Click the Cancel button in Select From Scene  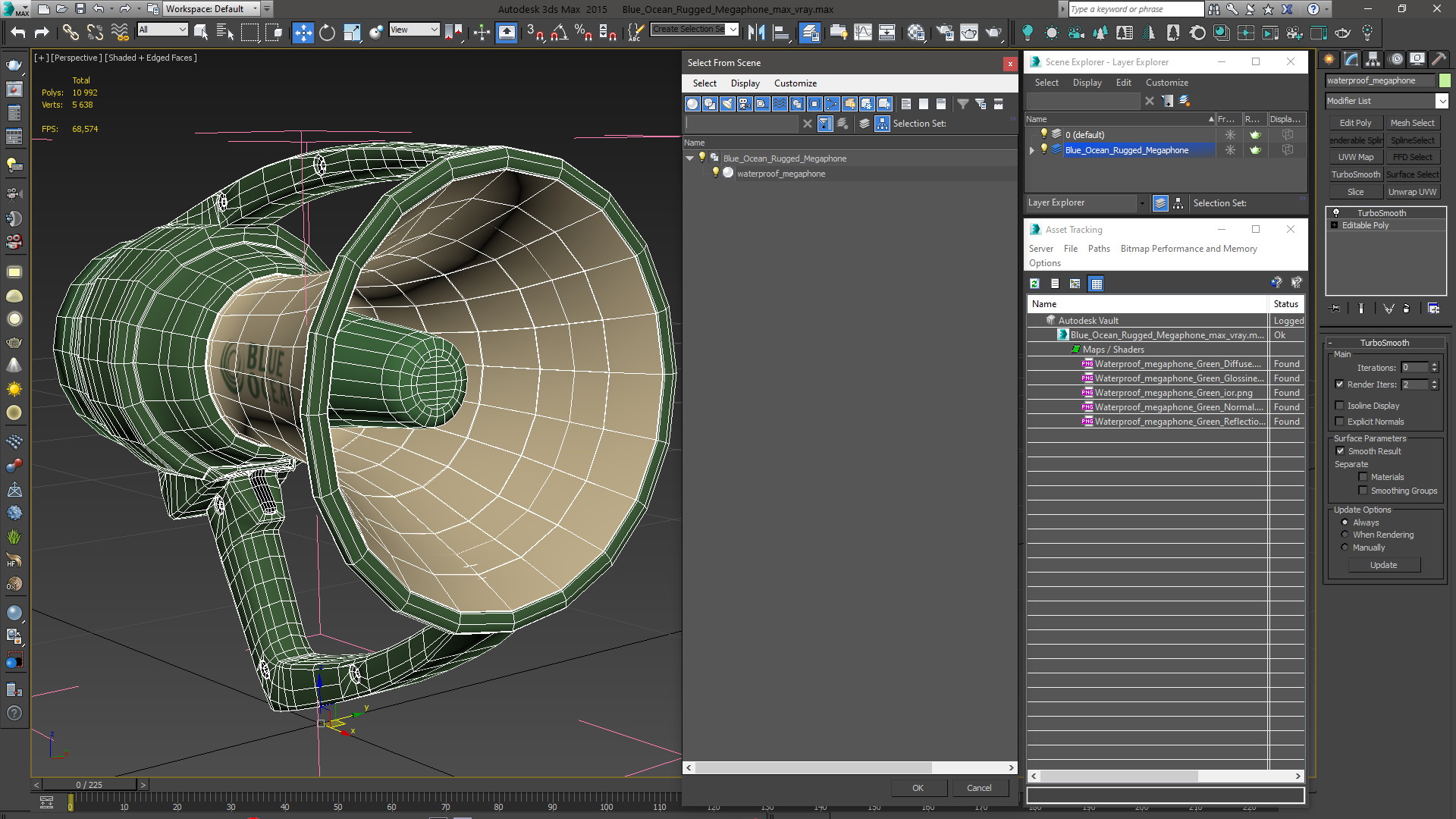click(979, 788)
